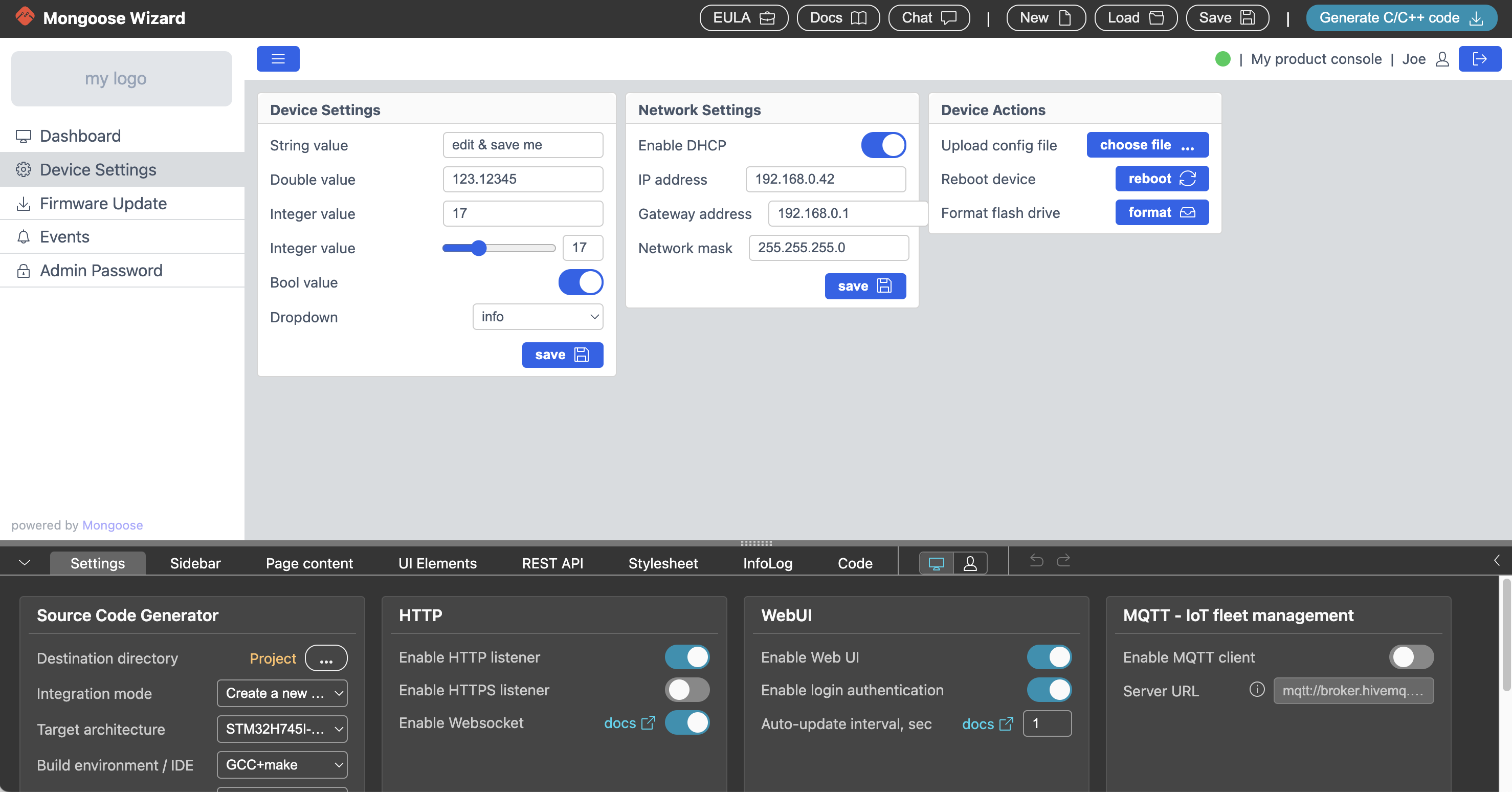Toggle Enable Web UI switch
This screenshot has height=792, width=1512.
coord(1049,657)
